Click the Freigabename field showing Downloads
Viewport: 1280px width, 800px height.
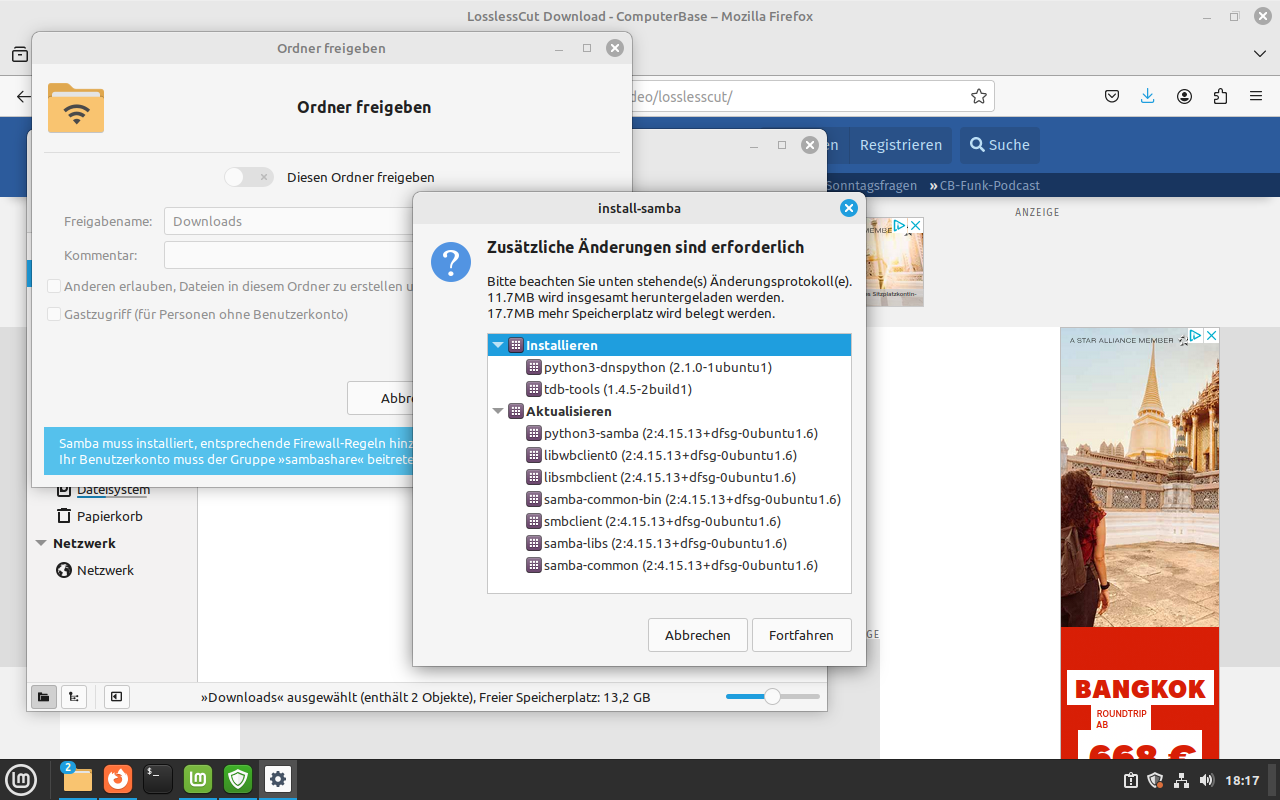click(x=290, y=221)
